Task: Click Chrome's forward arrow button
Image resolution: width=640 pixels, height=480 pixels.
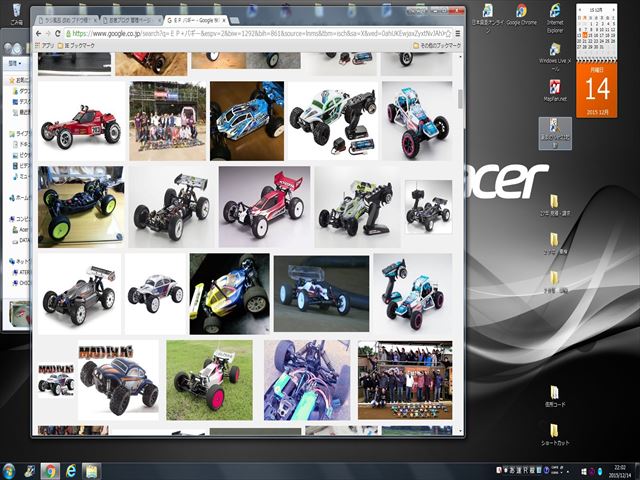Action: tap(48, 33)
